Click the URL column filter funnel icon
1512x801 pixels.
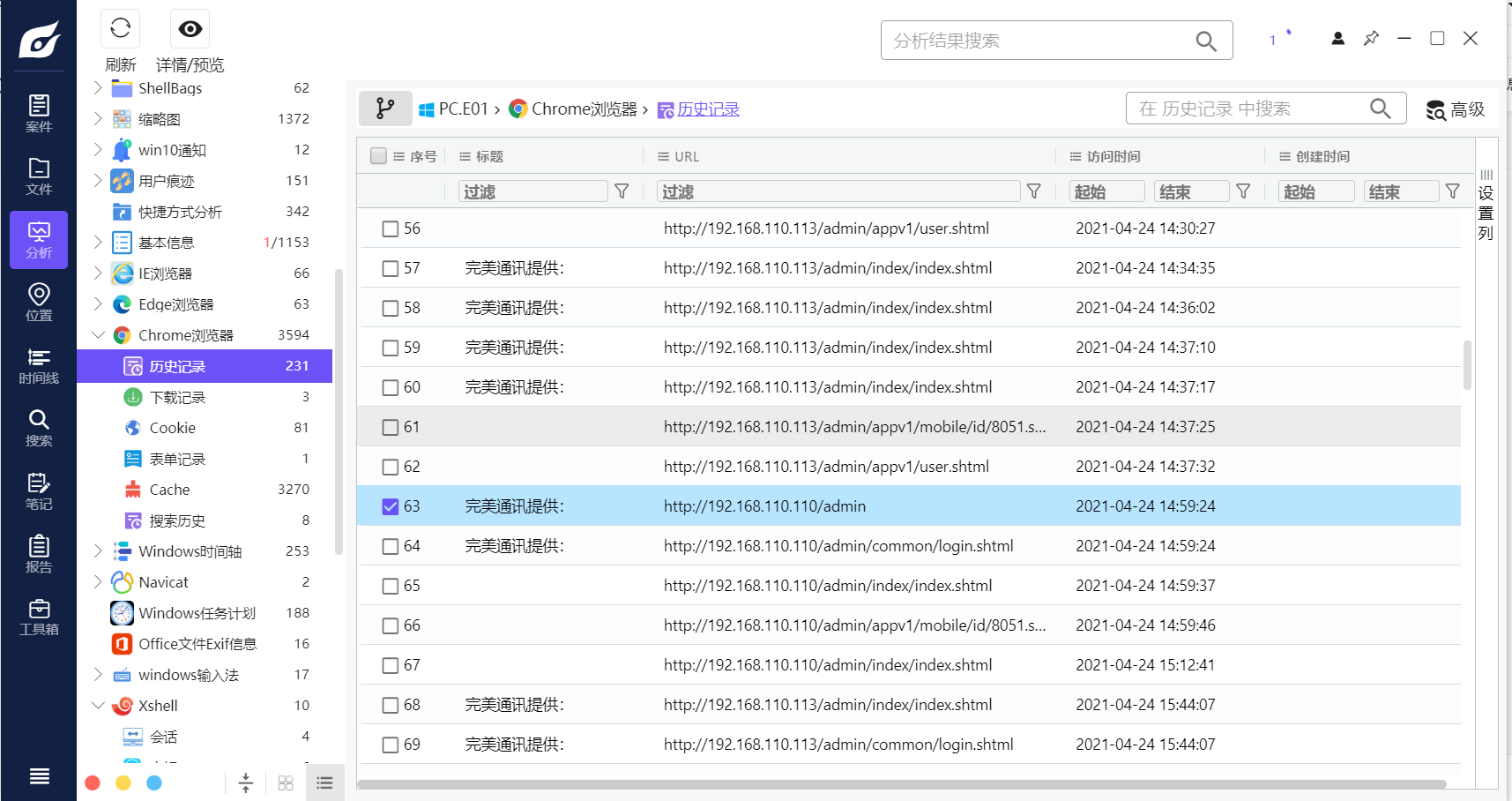pos(1034,191)
